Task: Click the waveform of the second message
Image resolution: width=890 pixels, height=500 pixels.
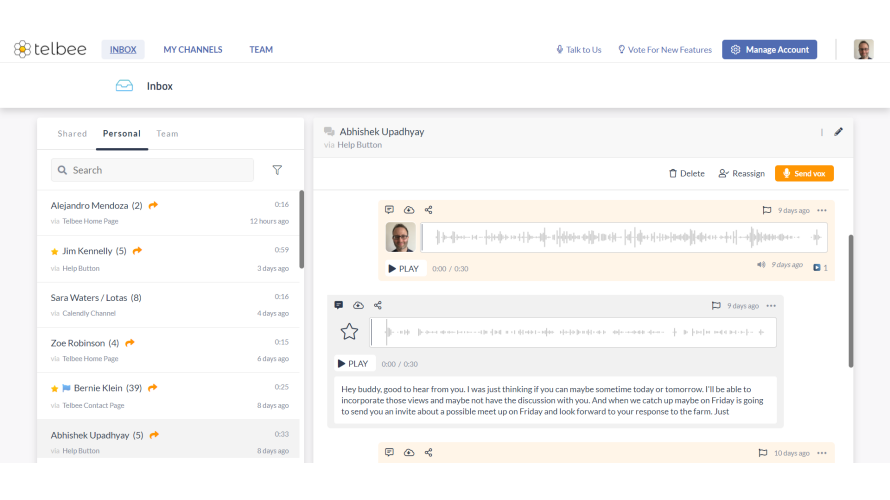Action: [x=574, y=333]
